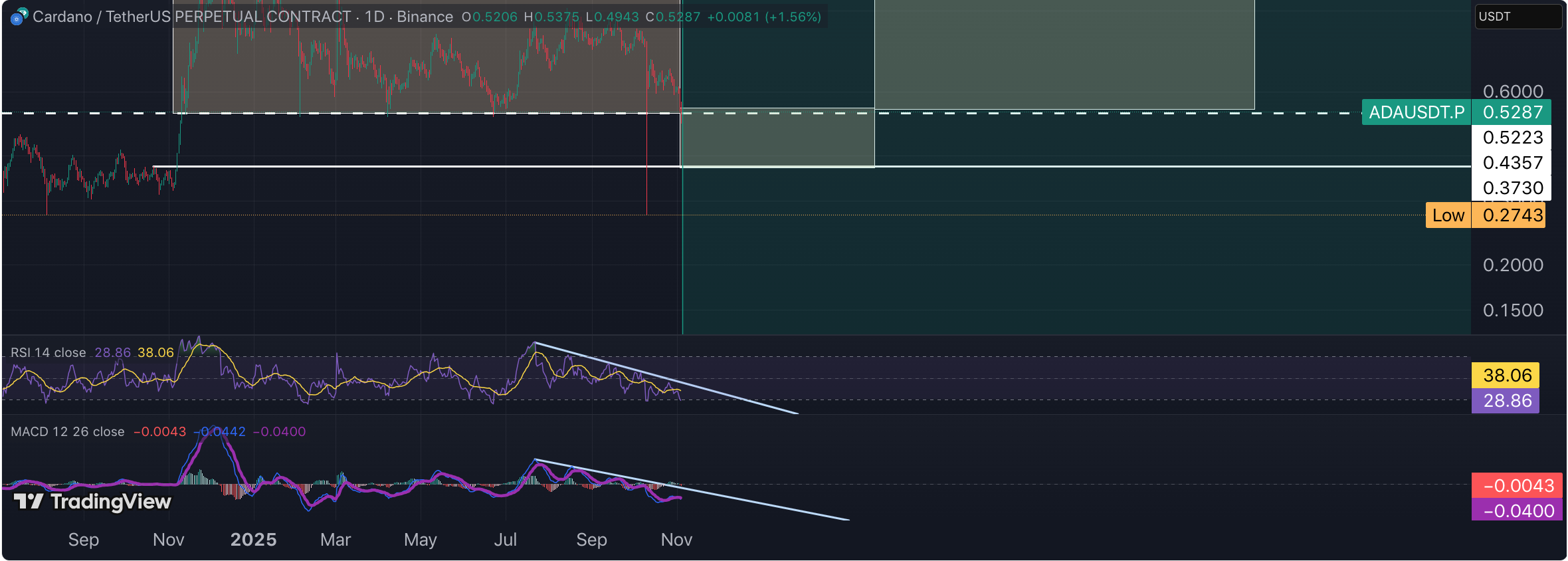This screenshot has width=1568, height=561.
Task: Click the 1D interval in chart title
Action: tap(374, 17)
